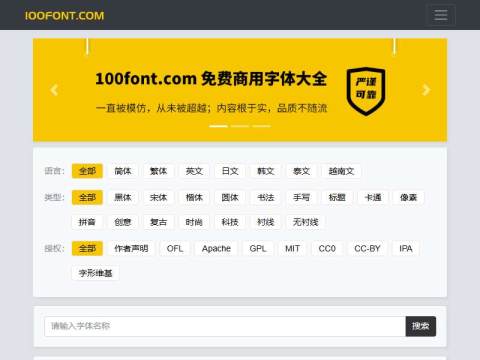Click the 严谨可靠 shield badge
This screenshot has height=360, width=480.
point(366,91)
